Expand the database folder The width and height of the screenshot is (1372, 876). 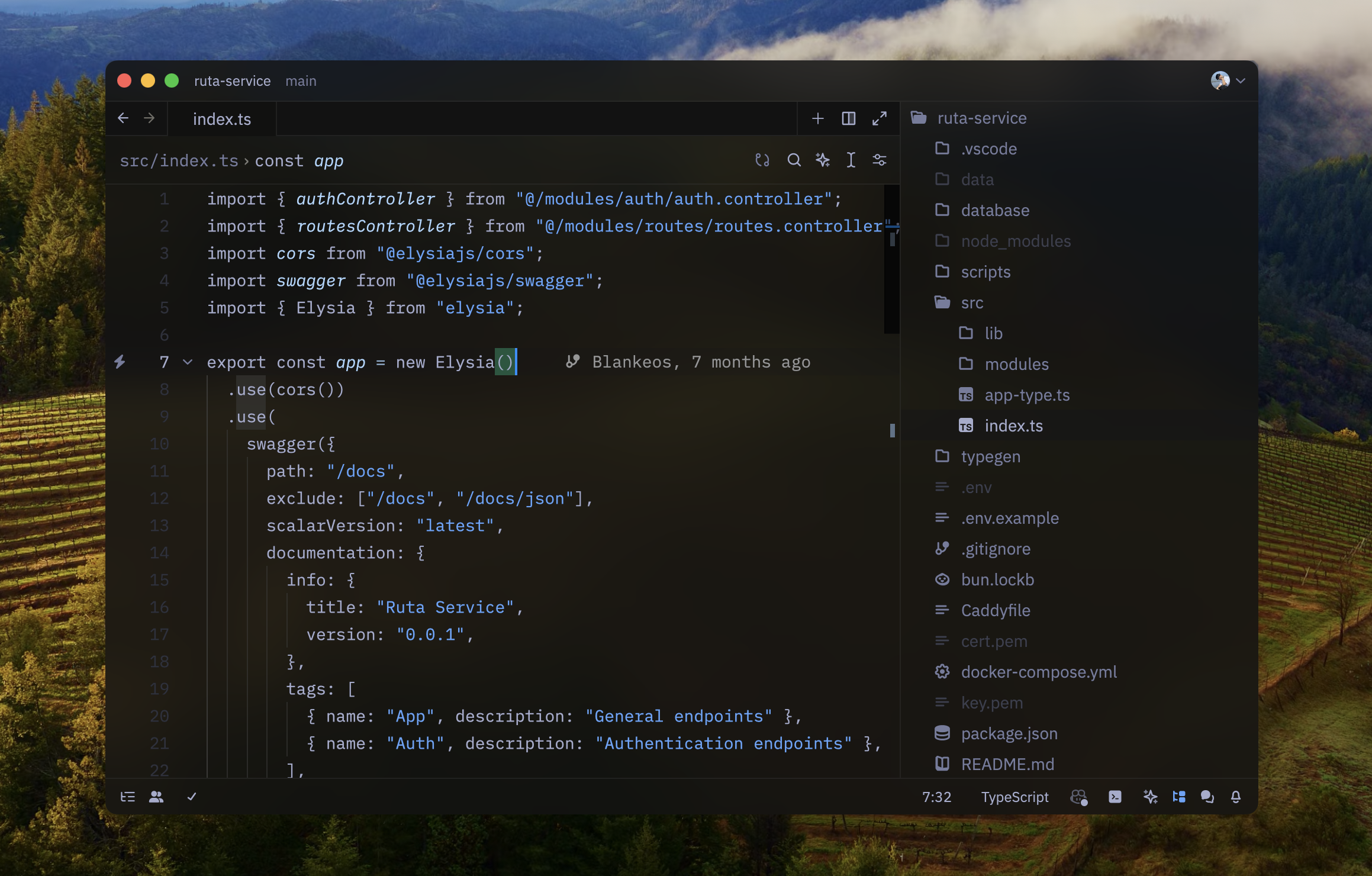point(1078,210)
